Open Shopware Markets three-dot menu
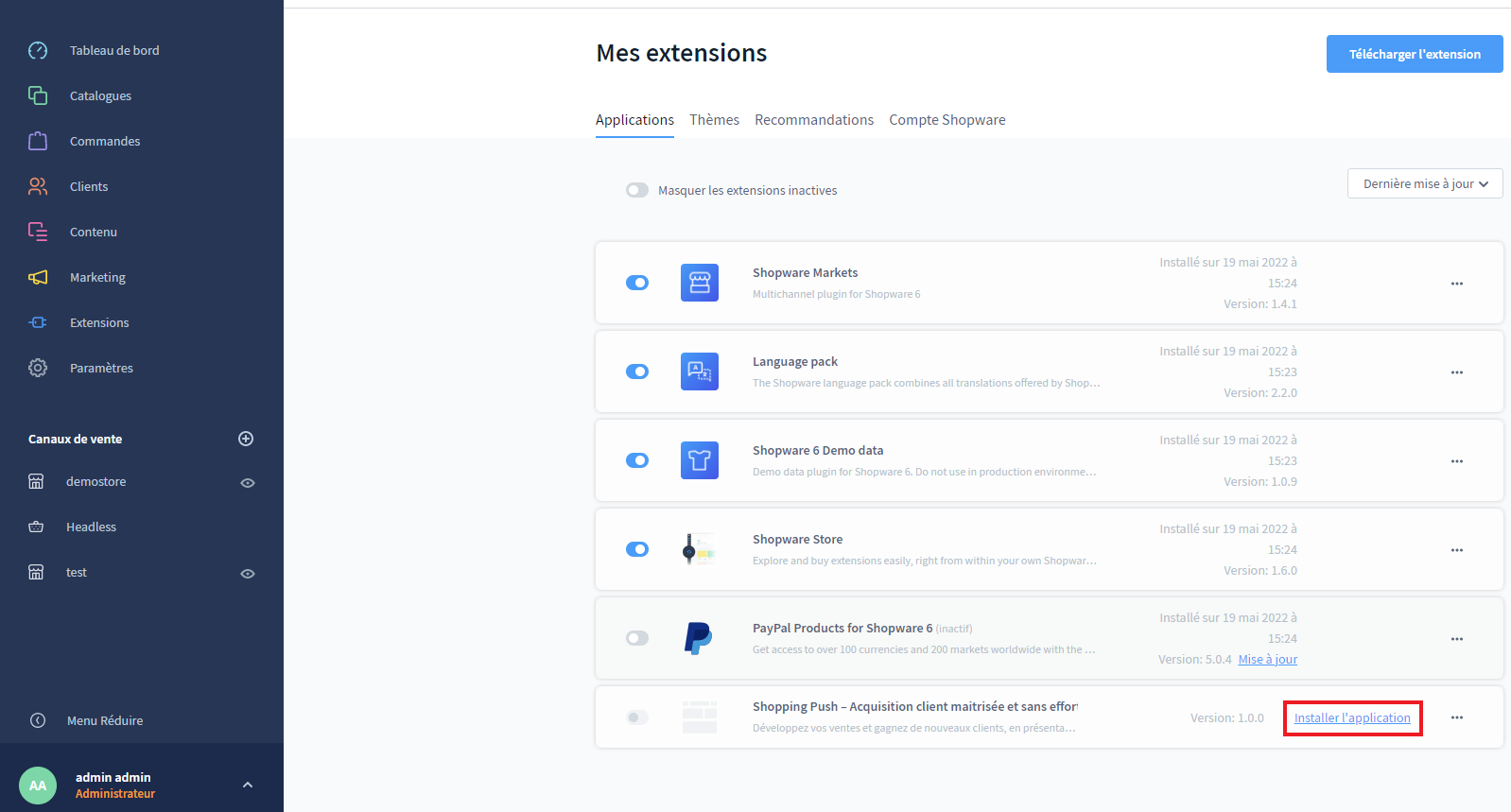1511x812 pixels. [x=1457, y=284]
